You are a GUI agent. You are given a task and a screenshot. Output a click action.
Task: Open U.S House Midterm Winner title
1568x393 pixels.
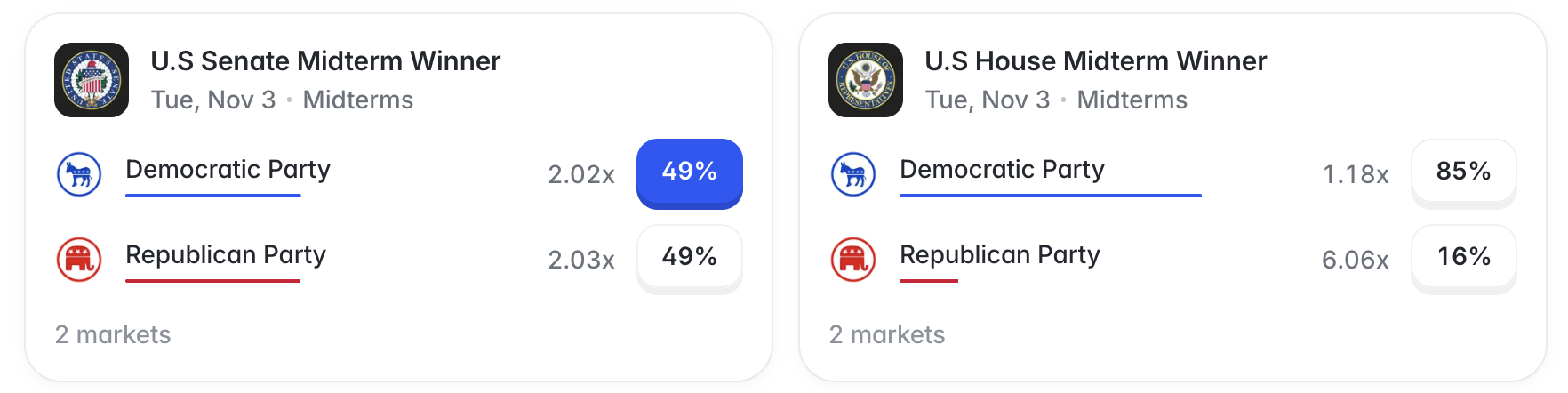1096,61
